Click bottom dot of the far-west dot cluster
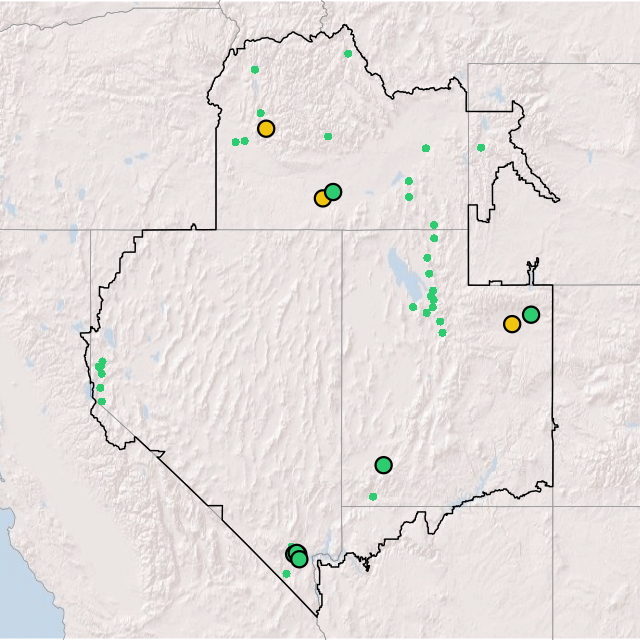The width and height of the screenshot is (640, 640). (101, 401)
